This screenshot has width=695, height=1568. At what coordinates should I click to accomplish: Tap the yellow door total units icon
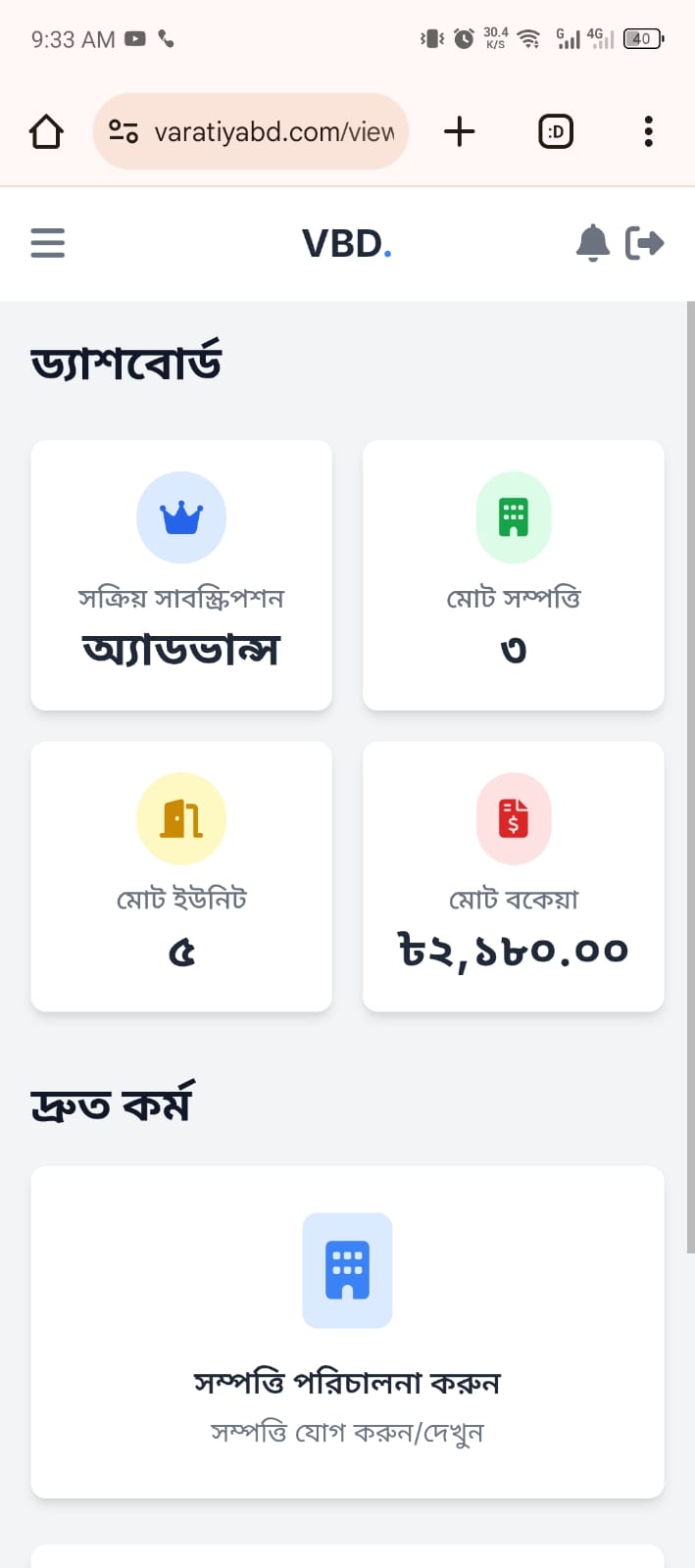pyautogui.click(x=181, y=818)
